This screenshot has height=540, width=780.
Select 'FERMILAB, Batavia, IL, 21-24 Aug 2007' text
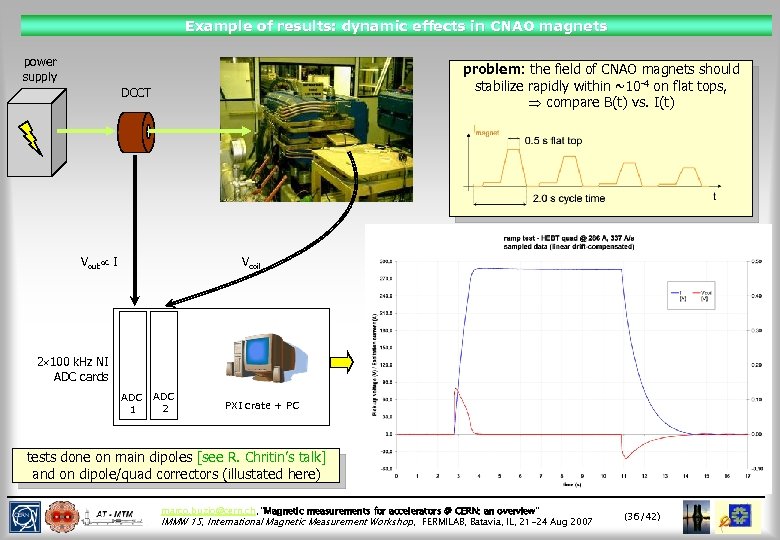tap(507, 522)
